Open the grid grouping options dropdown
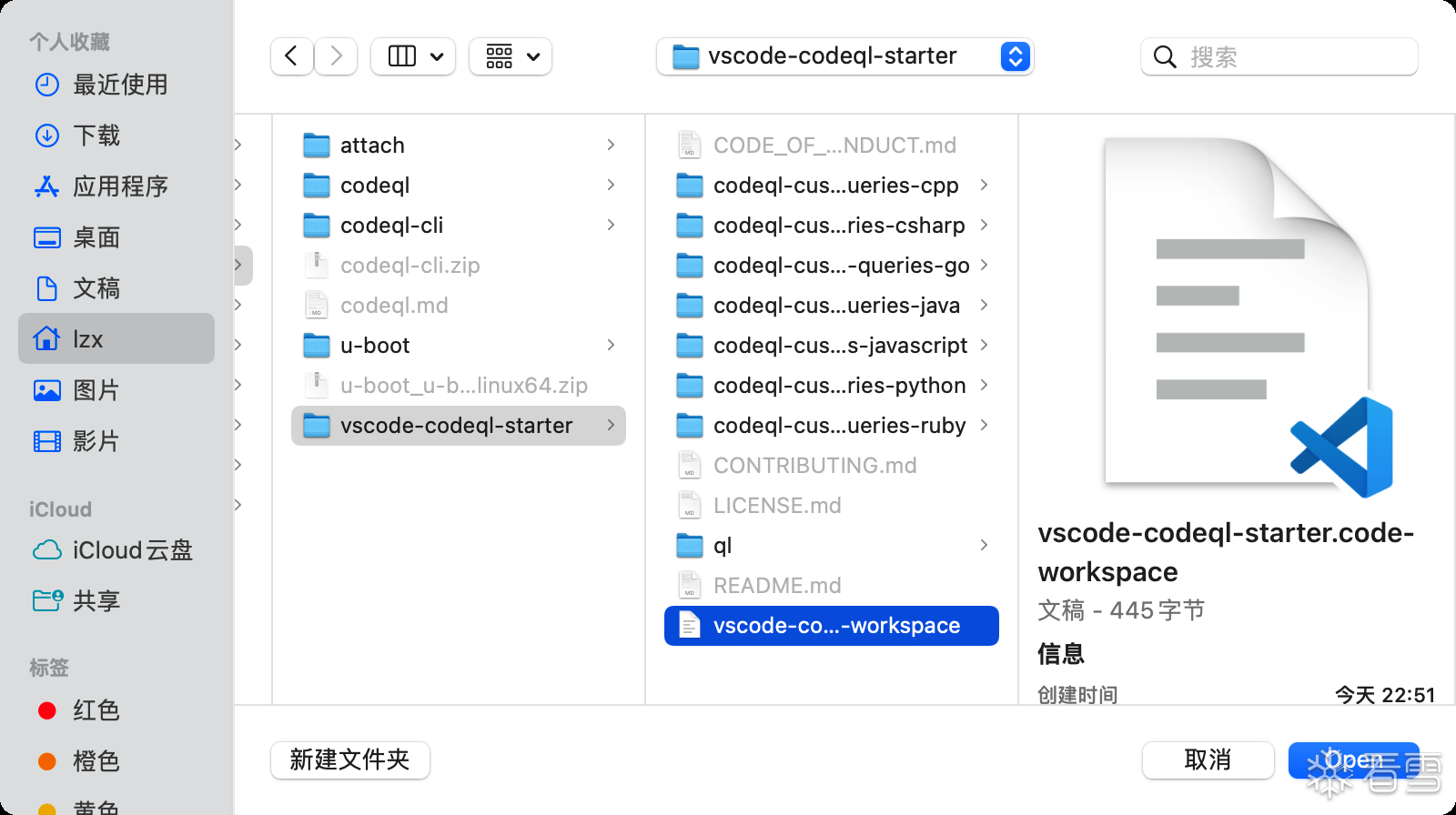The width and height of the screenshot is (1456, 815). point(511,56)
